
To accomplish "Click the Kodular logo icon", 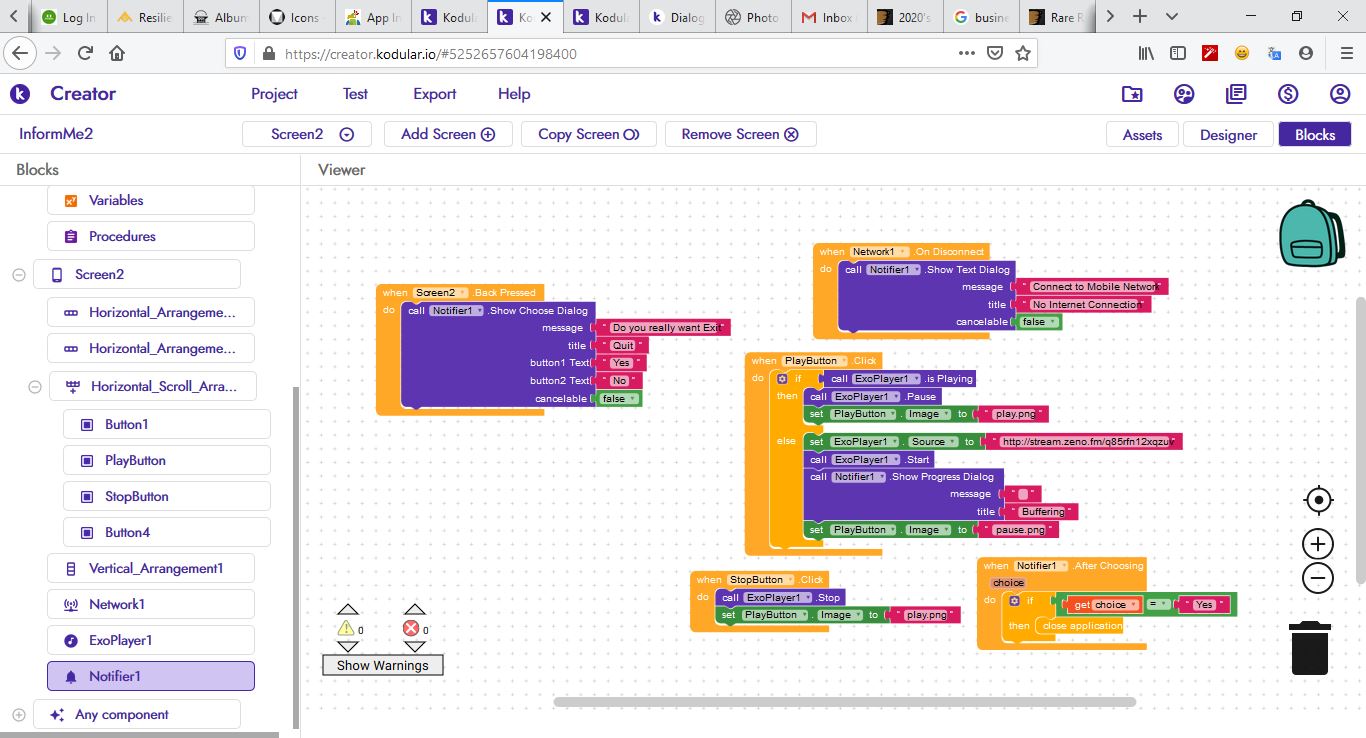I will tap(20, 94).
